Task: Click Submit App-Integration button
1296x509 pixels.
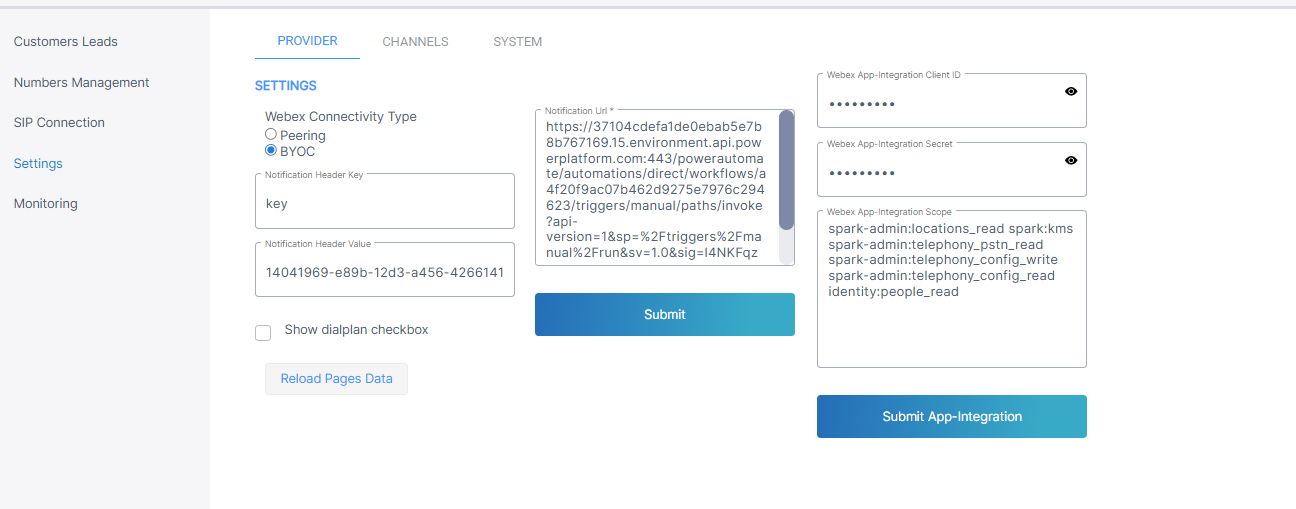Action: pos(951,416)
